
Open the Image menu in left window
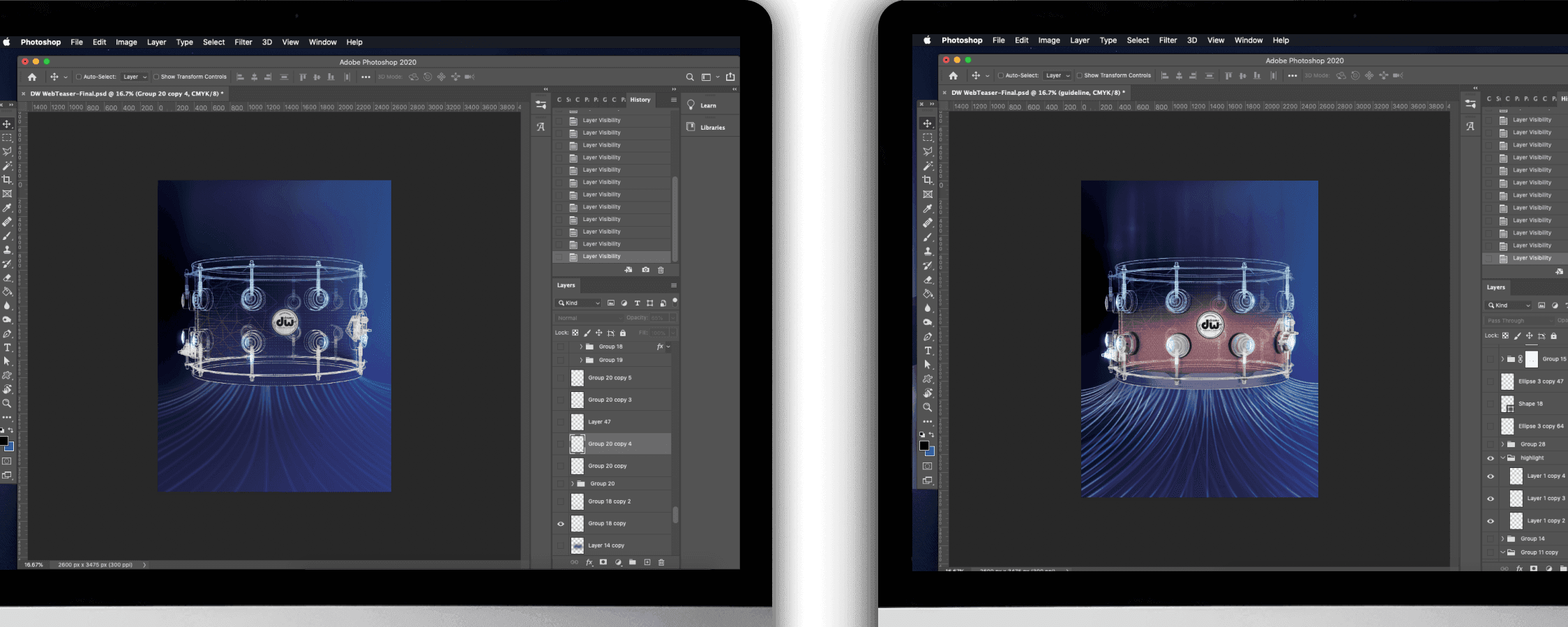(x=126, y=42)
